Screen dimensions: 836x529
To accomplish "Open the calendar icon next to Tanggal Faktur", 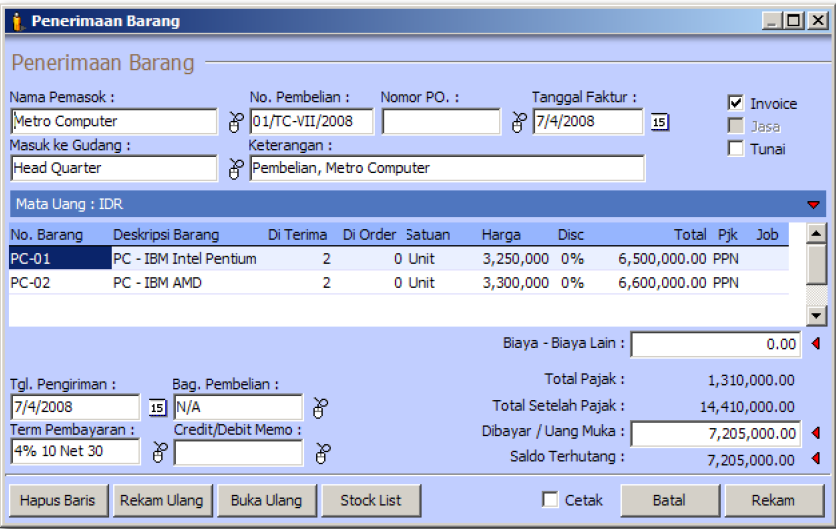I will 660,122.
